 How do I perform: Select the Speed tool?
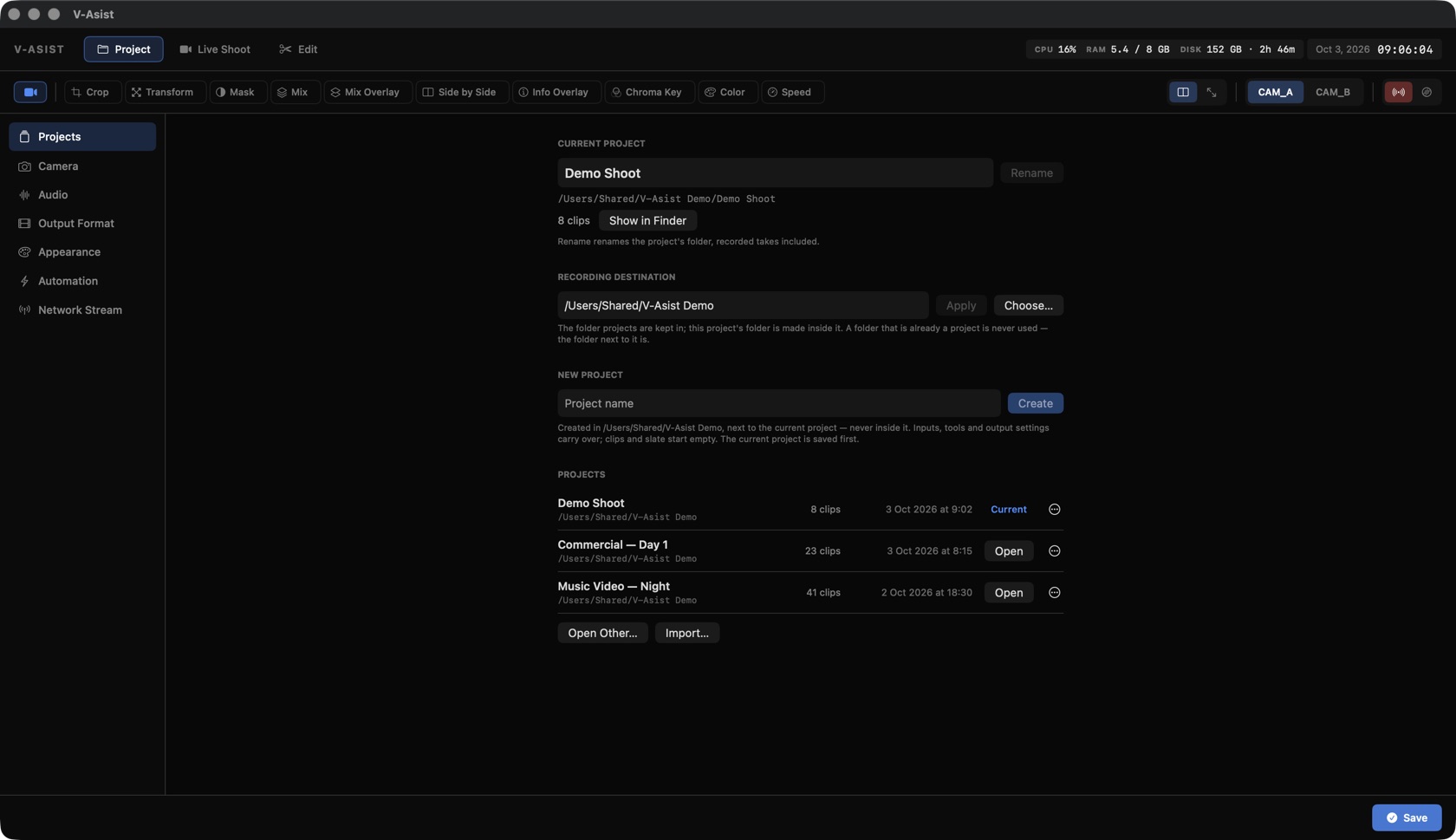[792, 92]
